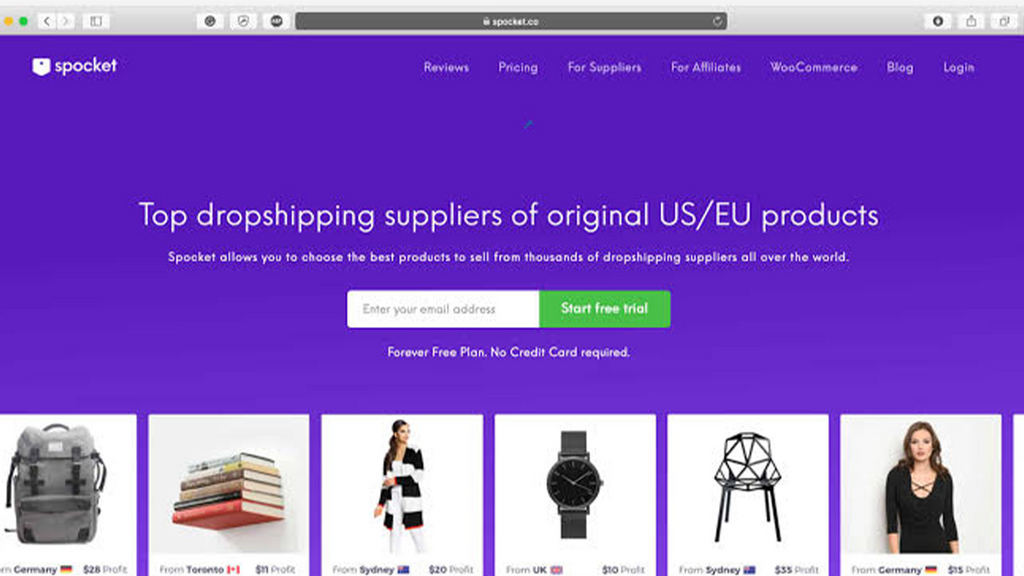
Task: Select the black watch product thumbnail
Action: point(575,485)
